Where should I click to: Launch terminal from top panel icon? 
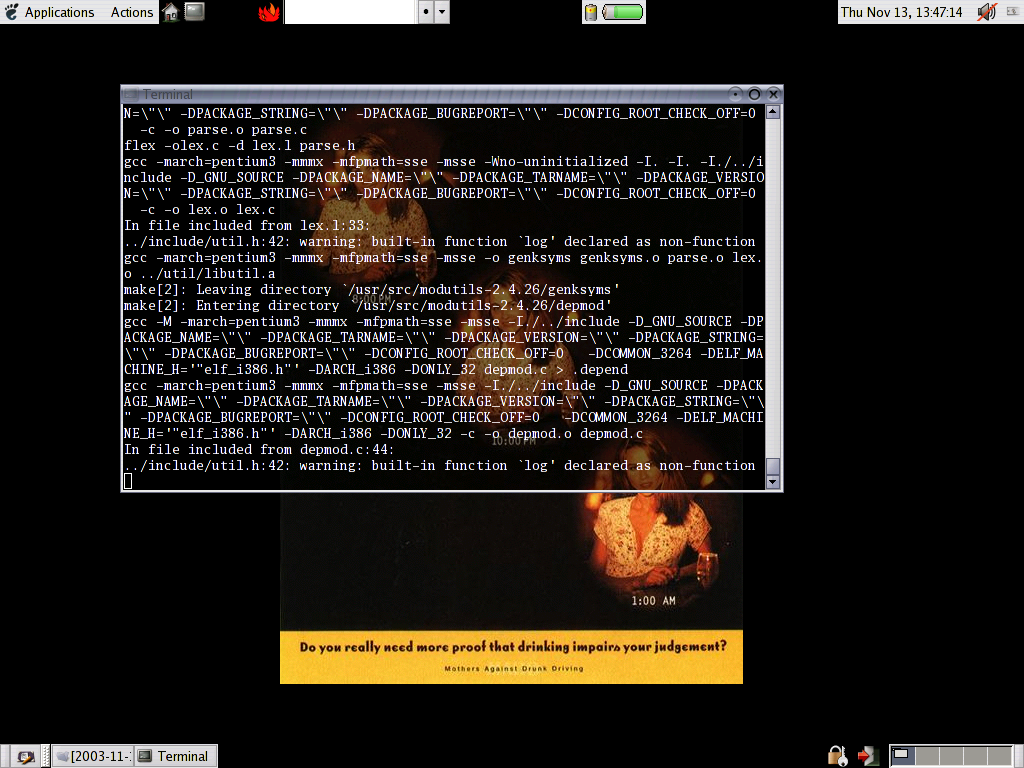coord(195,12)
